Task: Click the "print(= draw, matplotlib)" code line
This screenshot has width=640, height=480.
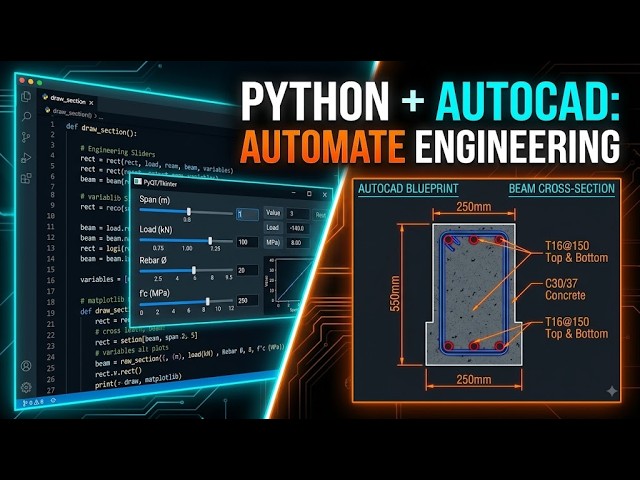Action: tap(138, 380)
